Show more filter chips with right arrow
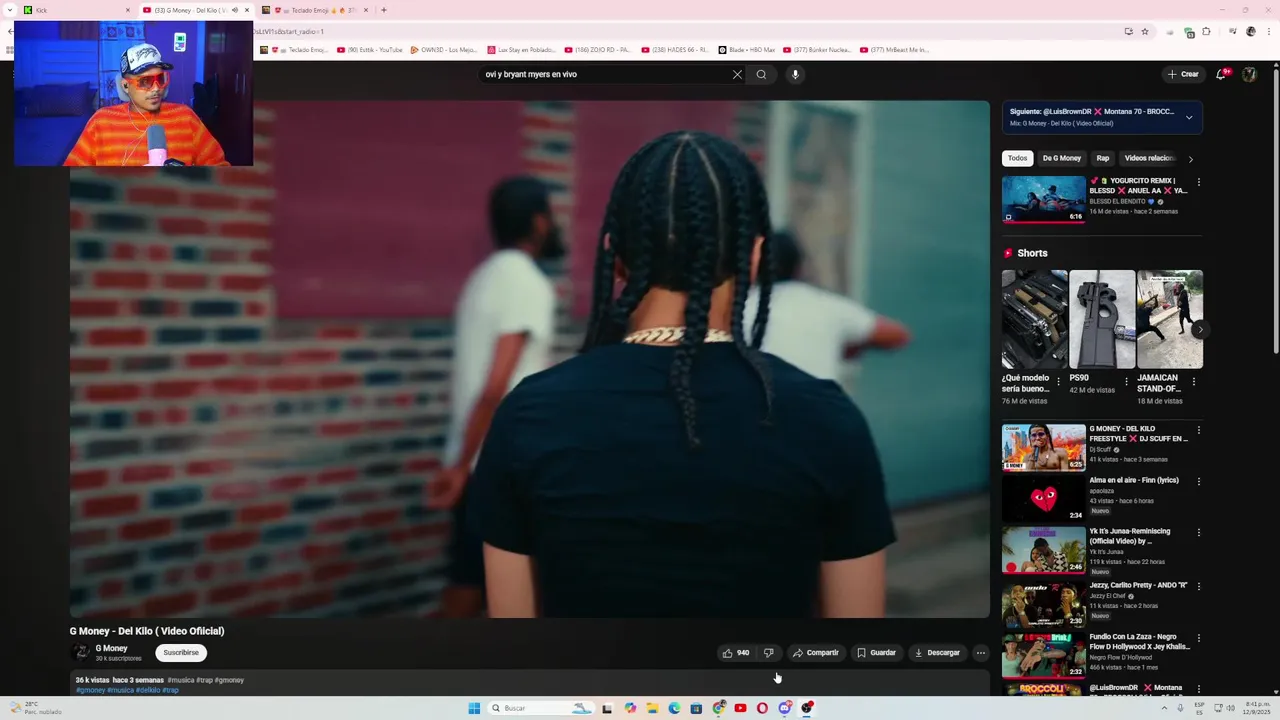The width and height of the screenshot is (1280, 720). (x=1190, y=159)
